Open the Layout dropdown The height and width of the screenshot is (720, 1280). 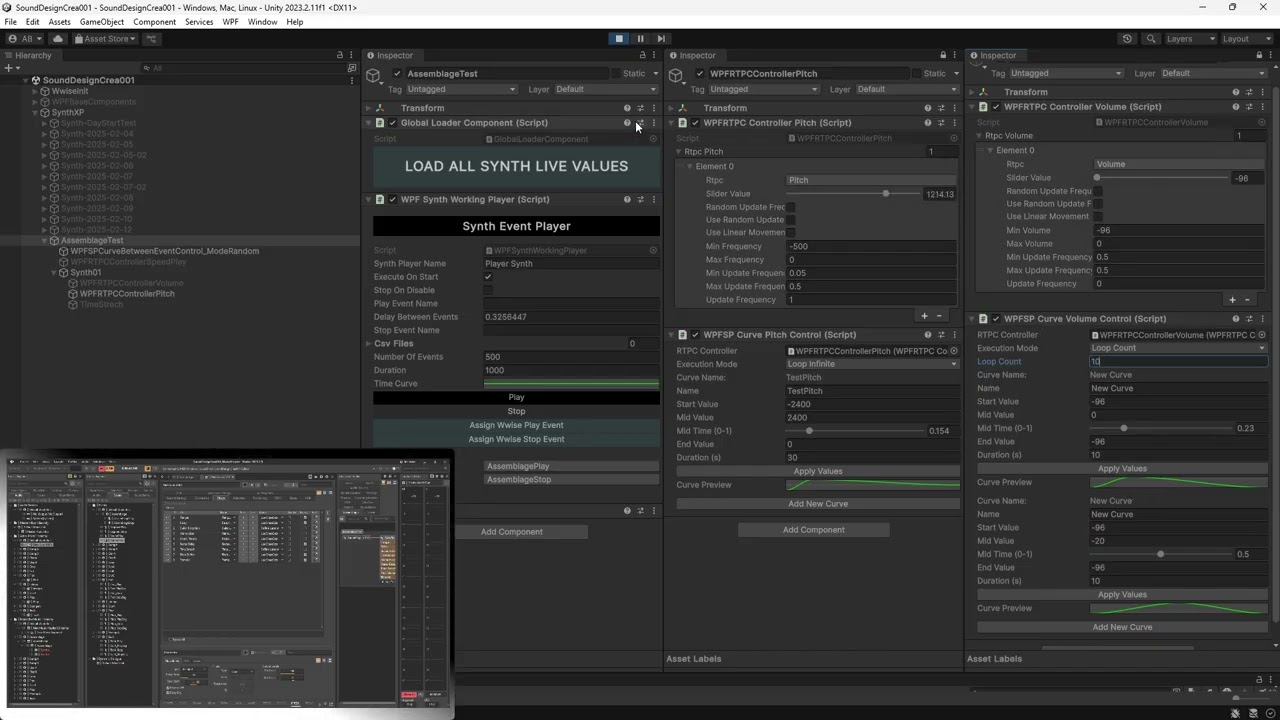tap(1246, 39)
